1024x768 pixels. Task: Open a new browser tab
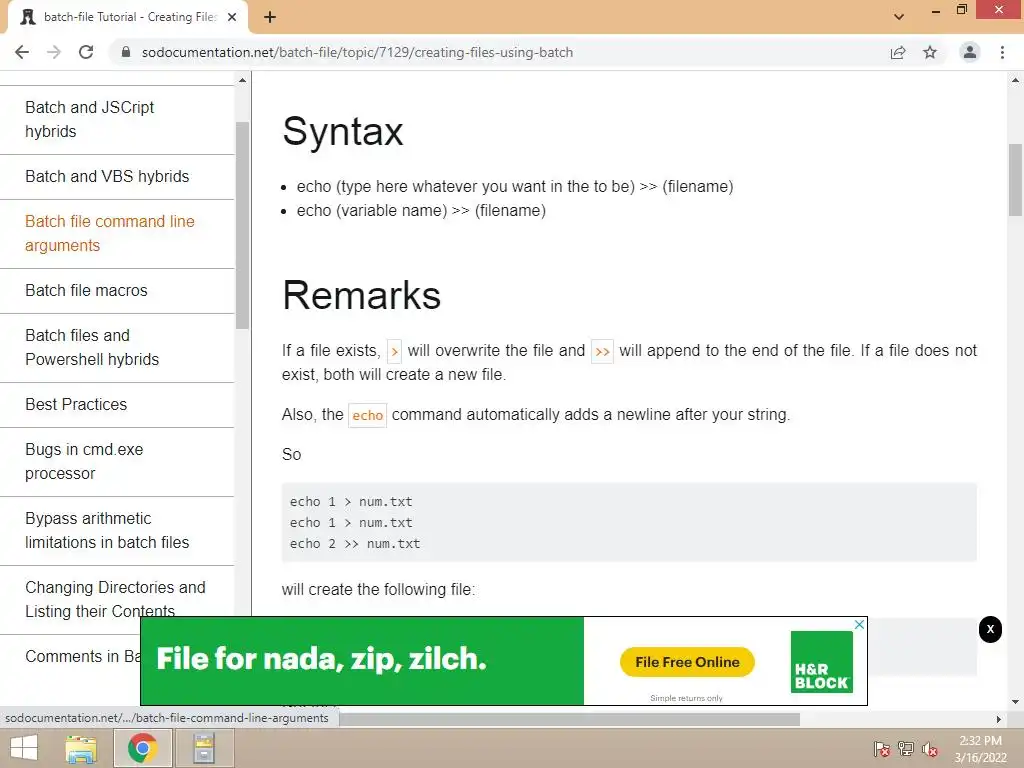click(270, 17)
